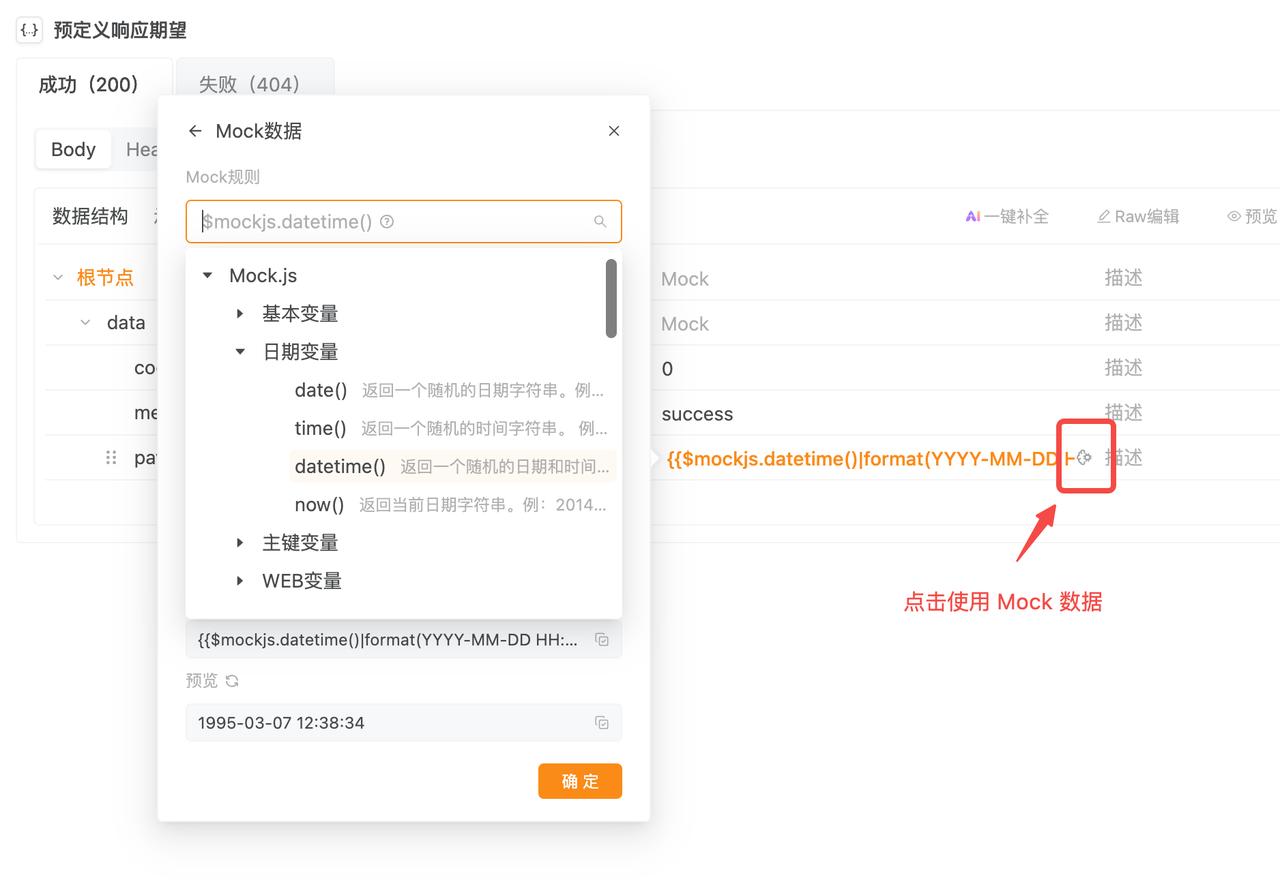
Task: Click the drag handle icon on last row
Action: point(111,458)
